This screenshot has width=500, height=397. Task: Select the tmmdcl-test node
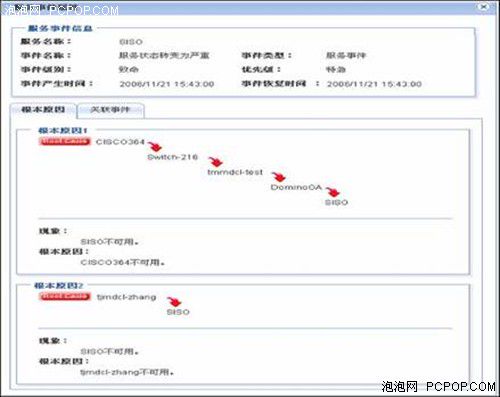235,172
